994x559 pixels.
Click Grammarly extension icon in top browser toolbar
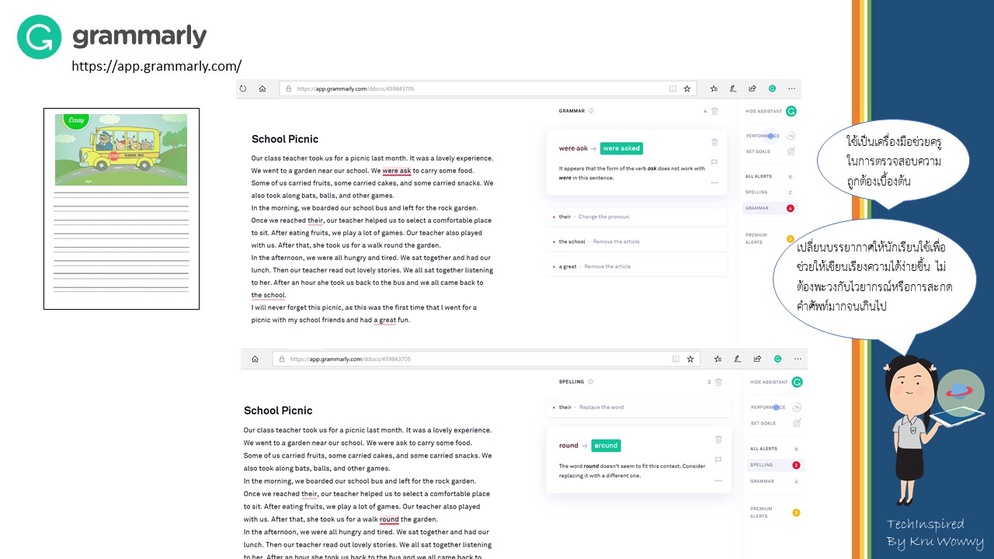(772, 89)
